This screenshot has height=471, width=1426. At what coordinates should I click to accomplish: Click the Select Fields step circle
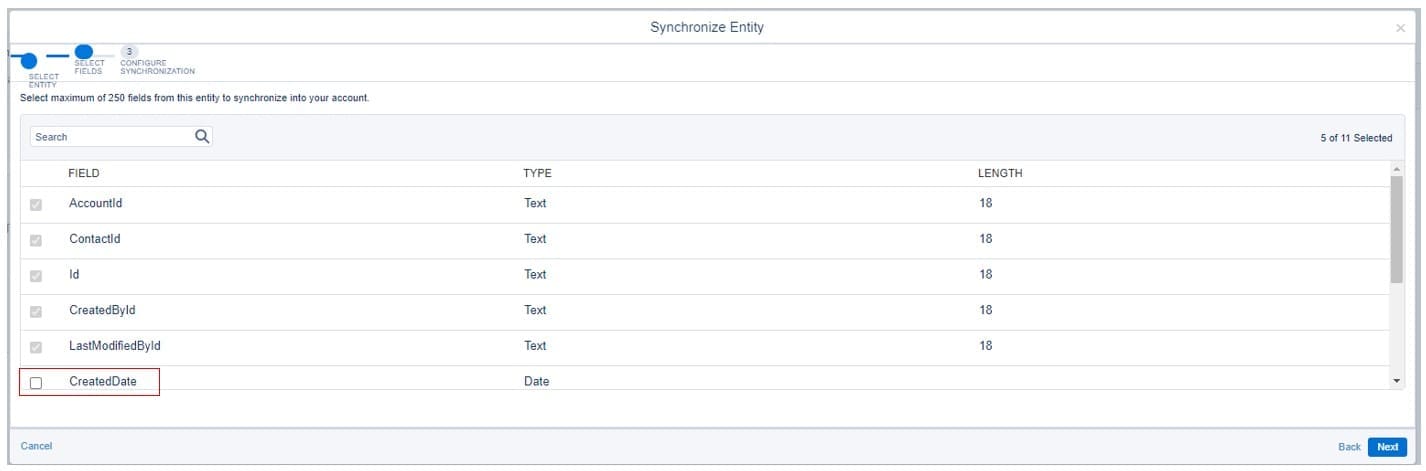pos(84,52)
